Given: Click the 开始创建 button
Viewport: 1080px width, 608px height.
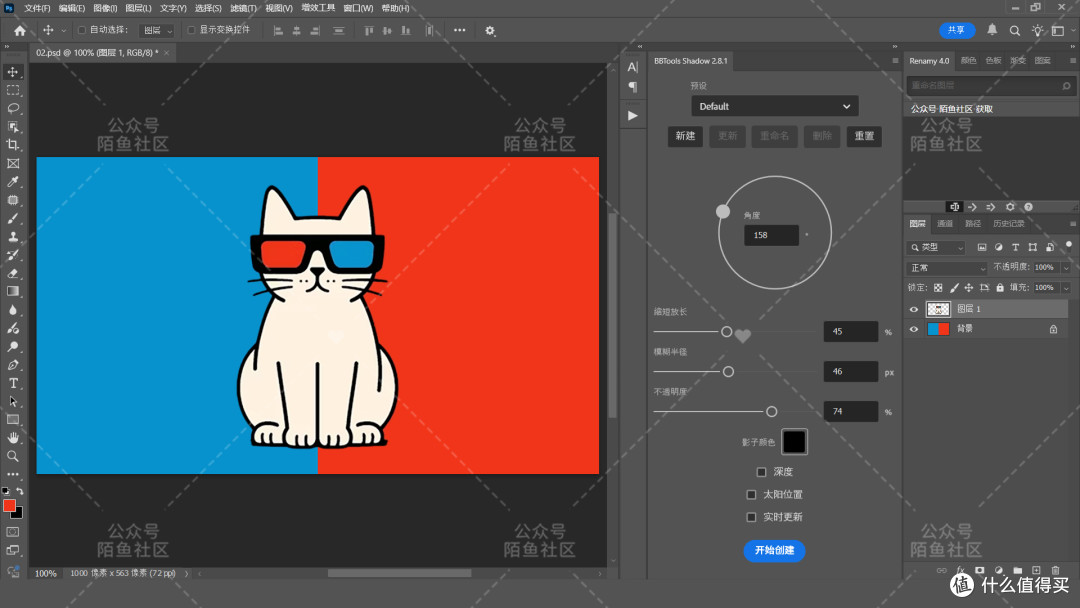Looking at the screenshot, I should tap(774, 551).
